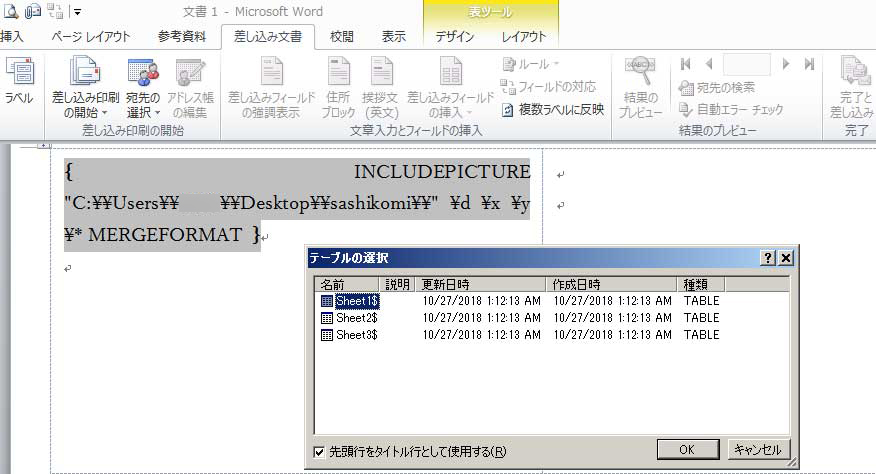Click Update Labels (複数ラベルに反映) icon
The image size is (876, 474).
[x=509, y=110]
